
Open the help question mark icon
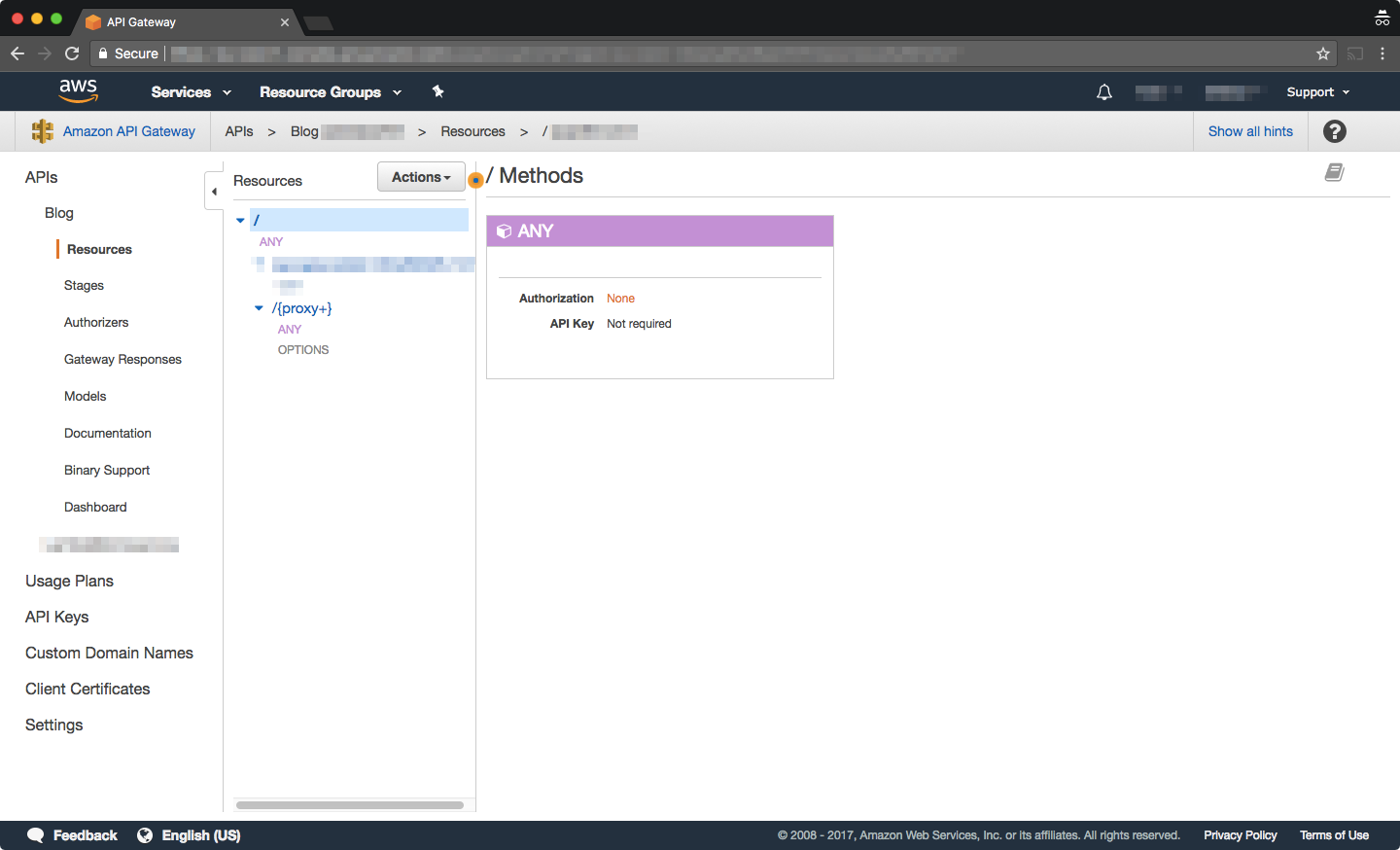tap(1335, 131)
